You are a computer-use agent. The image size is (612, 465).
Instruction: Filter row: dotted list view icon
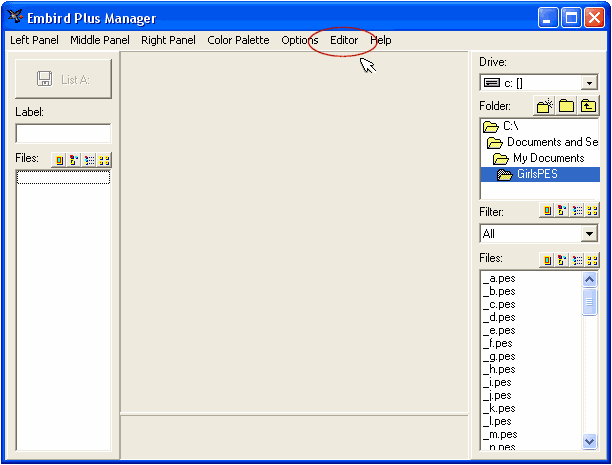[577, 211]
